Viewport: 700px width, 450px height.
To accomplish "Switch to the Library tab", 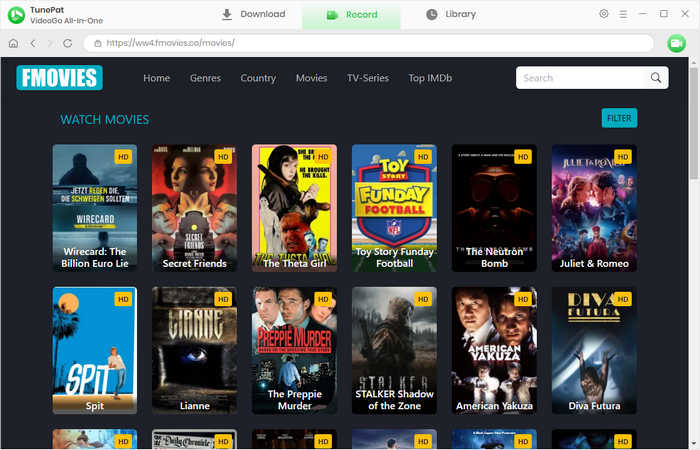I will [x=451, y=14].
